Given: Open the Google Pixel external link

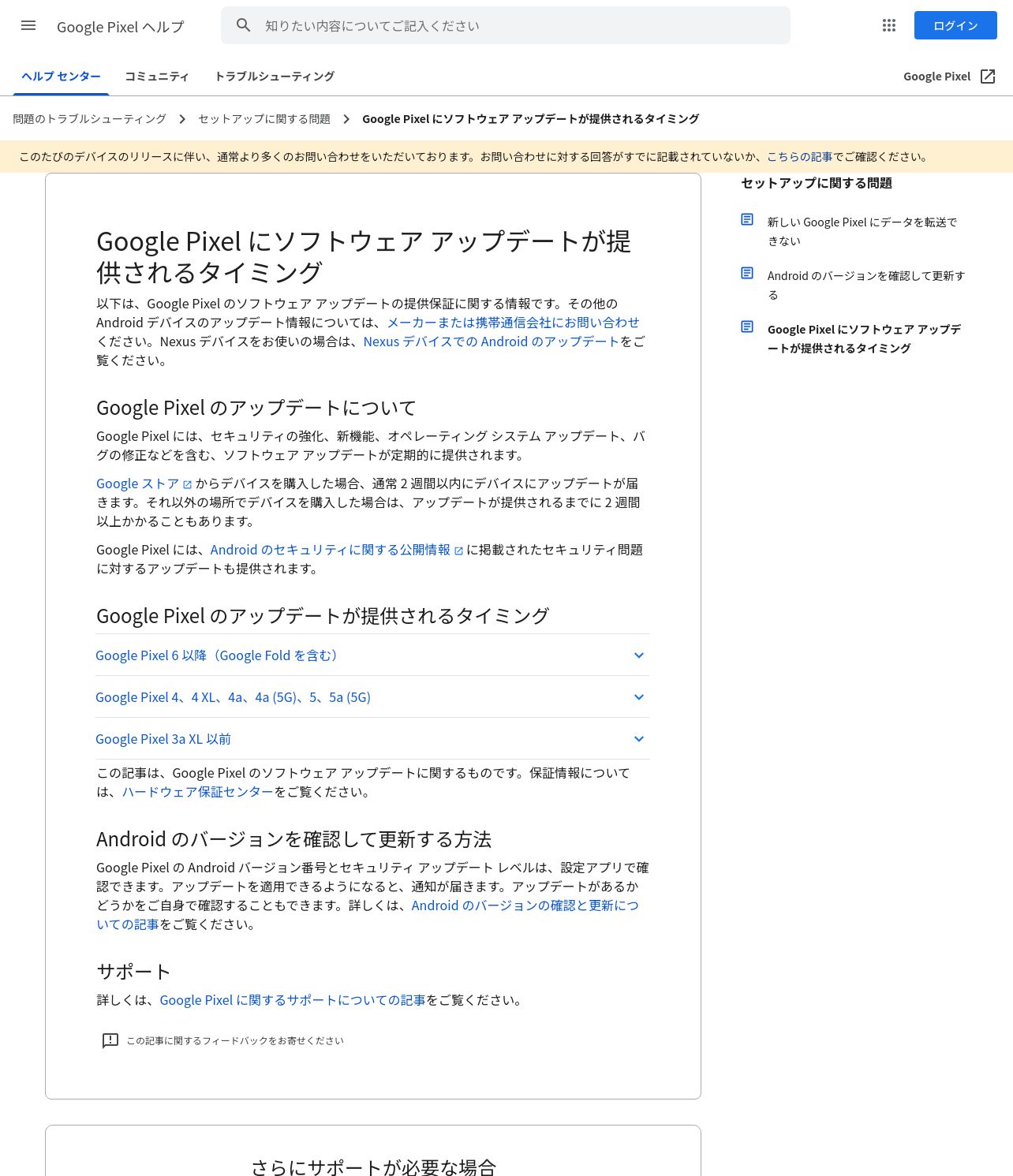Looking at the screenshot, I should pyautogui.click(x=937, y=77).
